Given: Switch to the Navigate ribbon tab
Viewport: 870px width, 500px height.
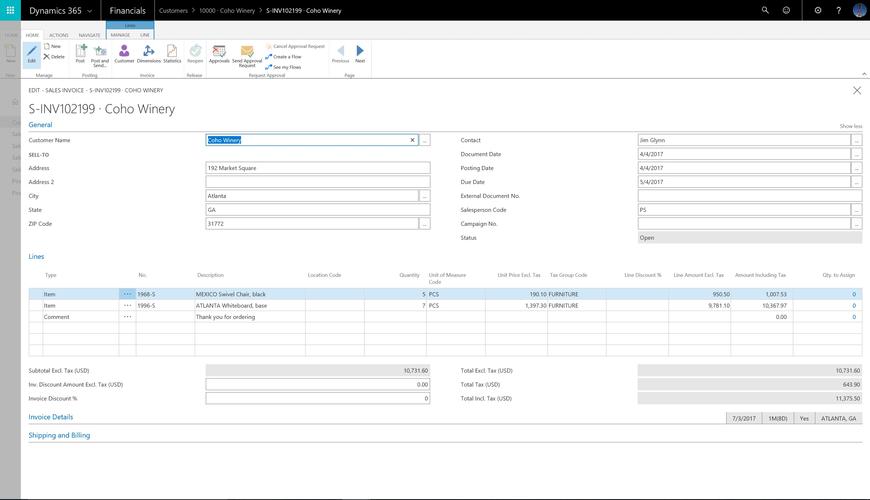Looking at the screenshot, I should pyautogui.click(x=90, y=35).
